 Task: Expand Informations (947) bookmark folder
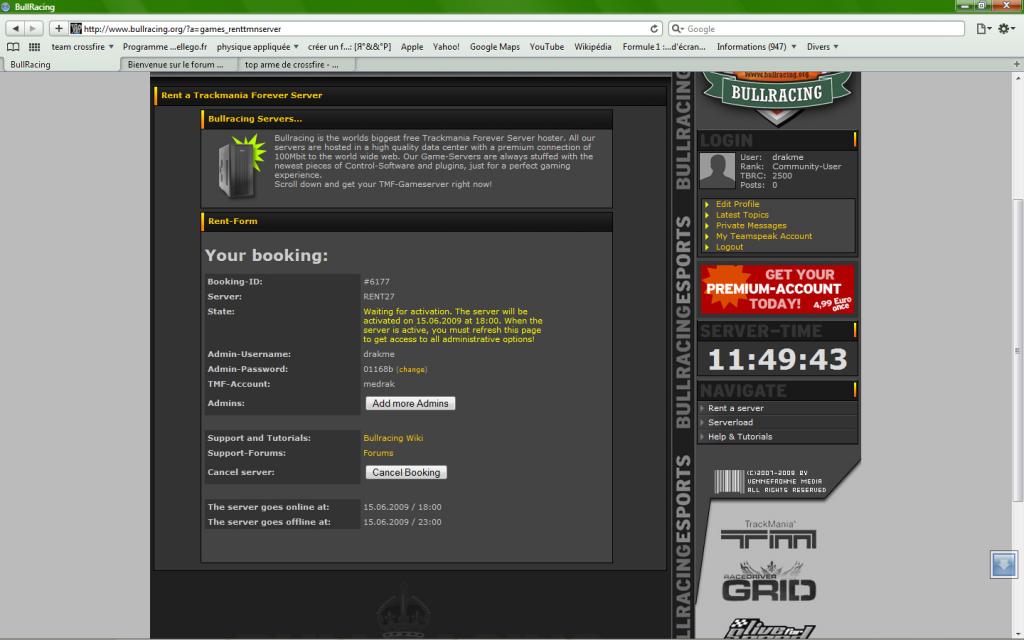[x=756, y=47]
